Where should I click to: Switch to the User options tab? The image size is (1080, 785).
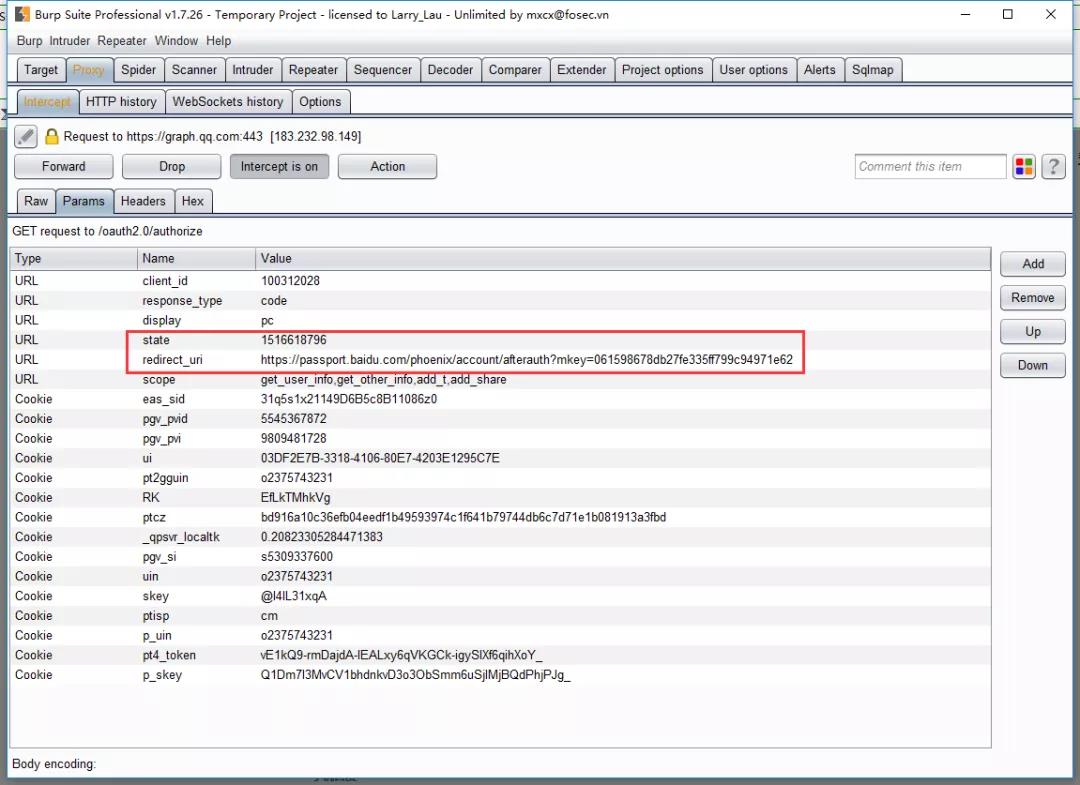coord(754,70)
